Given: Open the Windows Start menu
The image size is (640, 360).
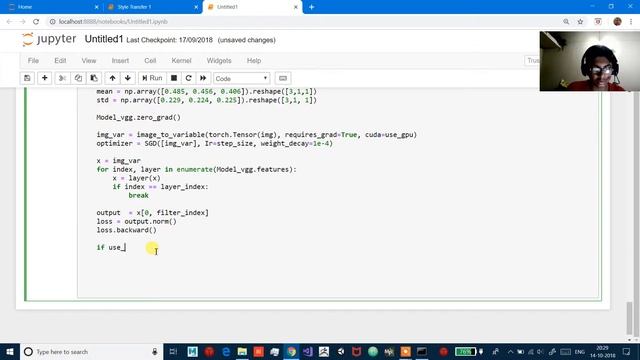Looking at the screenshot, I should tap(10, 351).
